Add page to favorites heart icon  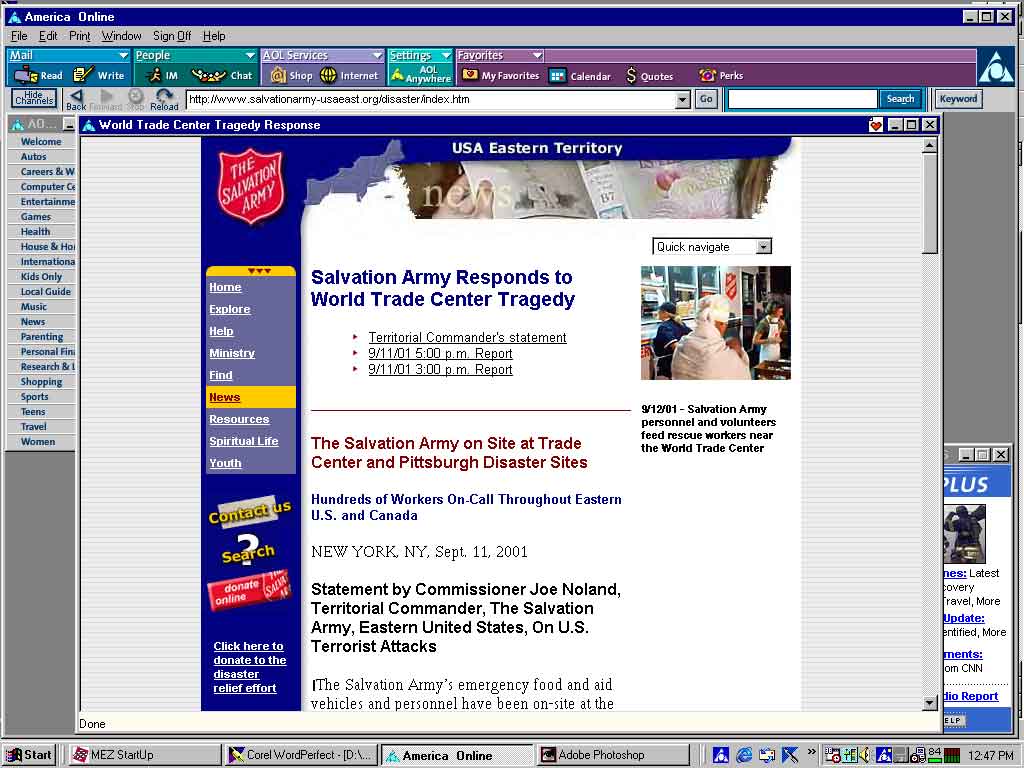point(876,125)
